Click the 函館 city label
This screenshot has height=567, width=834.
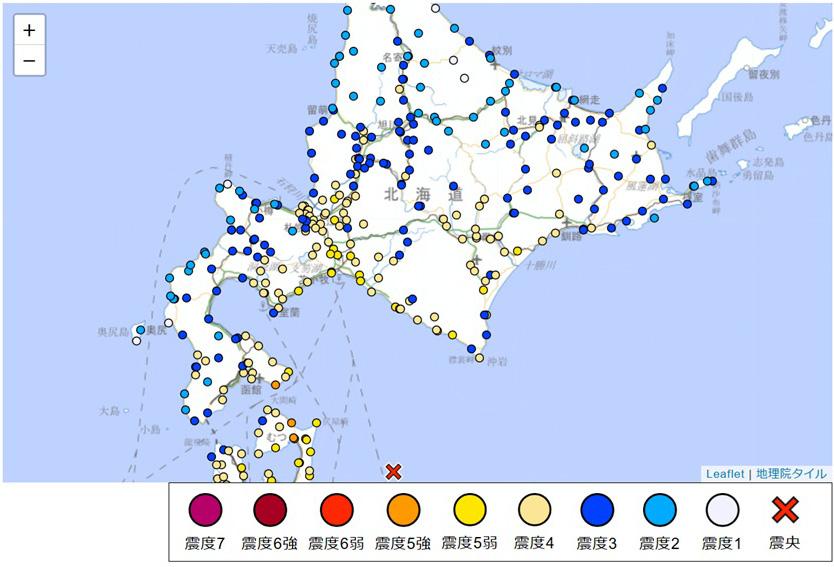pyautogui.click(x=251, y=389)
